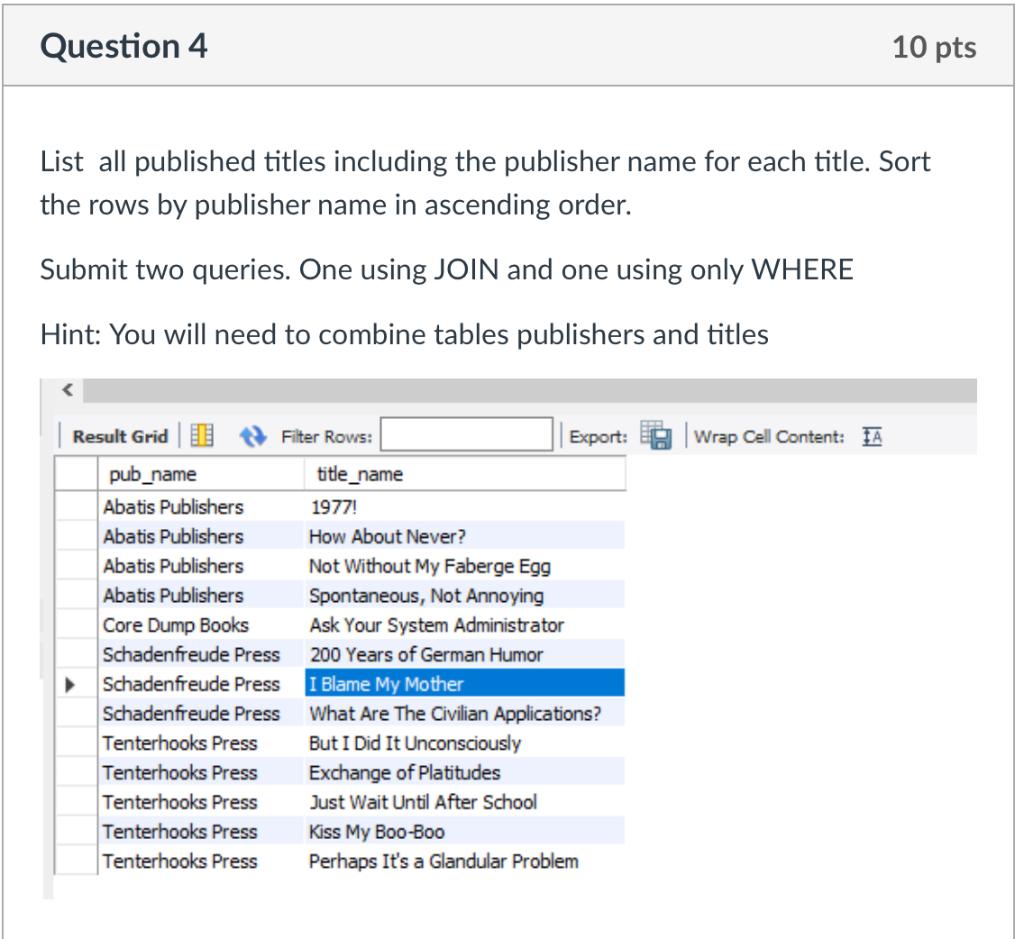Click the row selector arrow beside I Blame My Mother

pos(69,683)
